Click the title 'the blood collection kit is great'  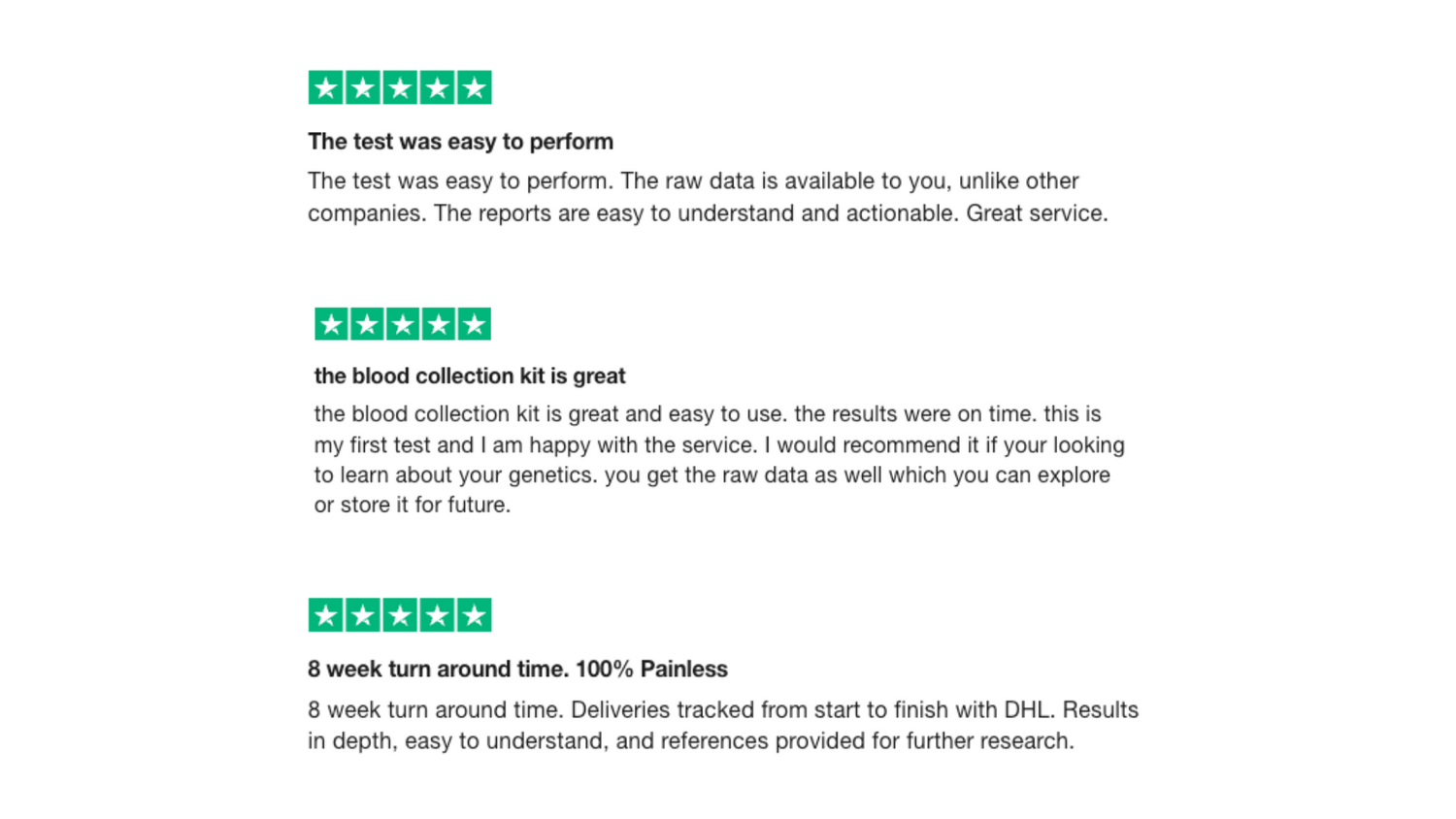[x=470, y=376]
